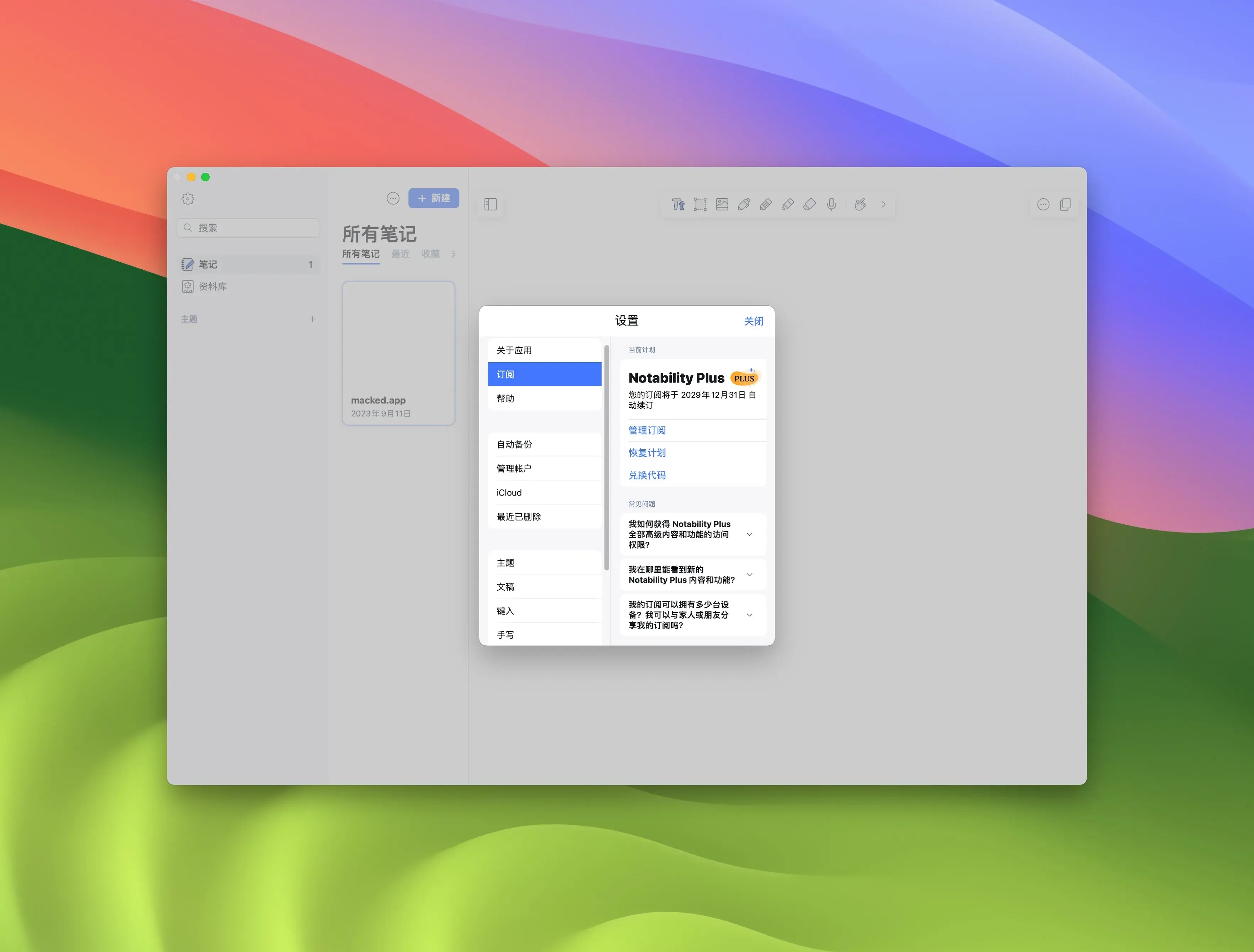Select the highlighter tool

point(787,205)
